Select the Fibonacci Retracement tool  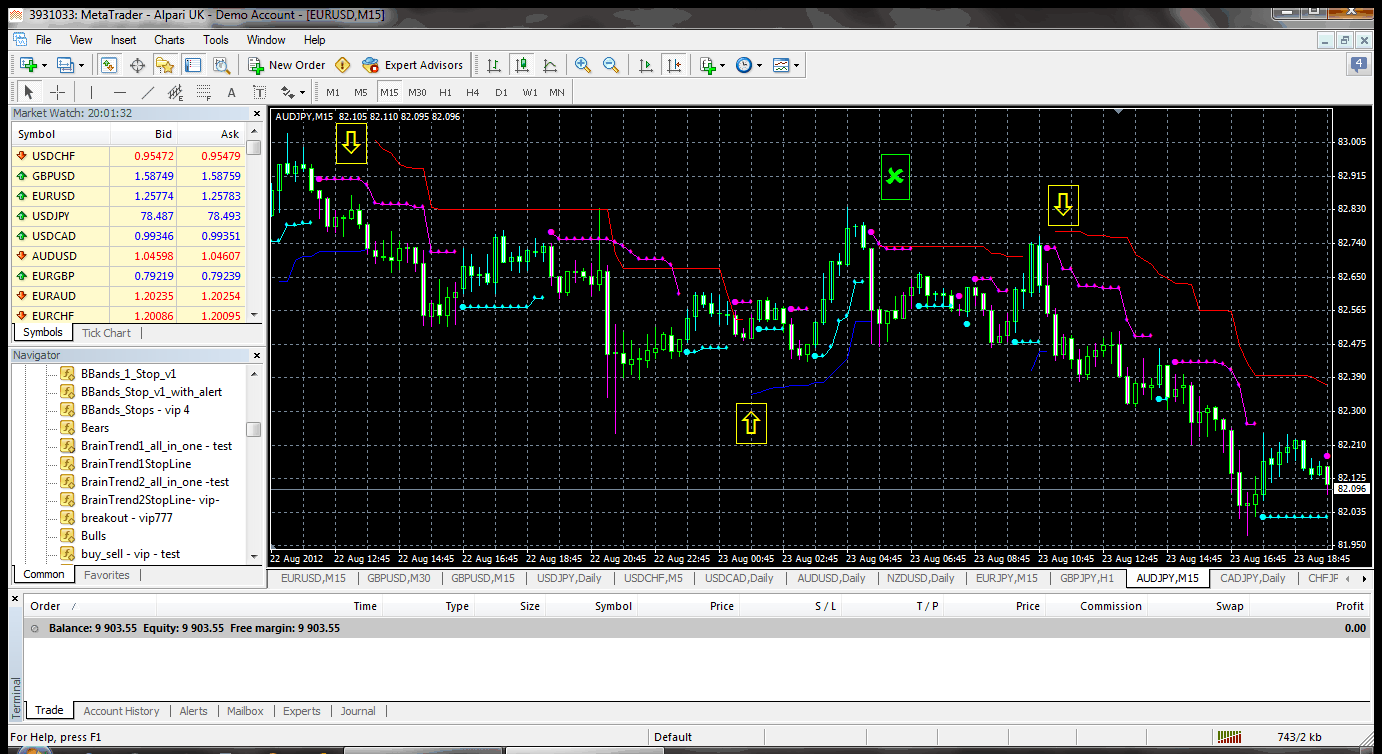tap(204, 92)
